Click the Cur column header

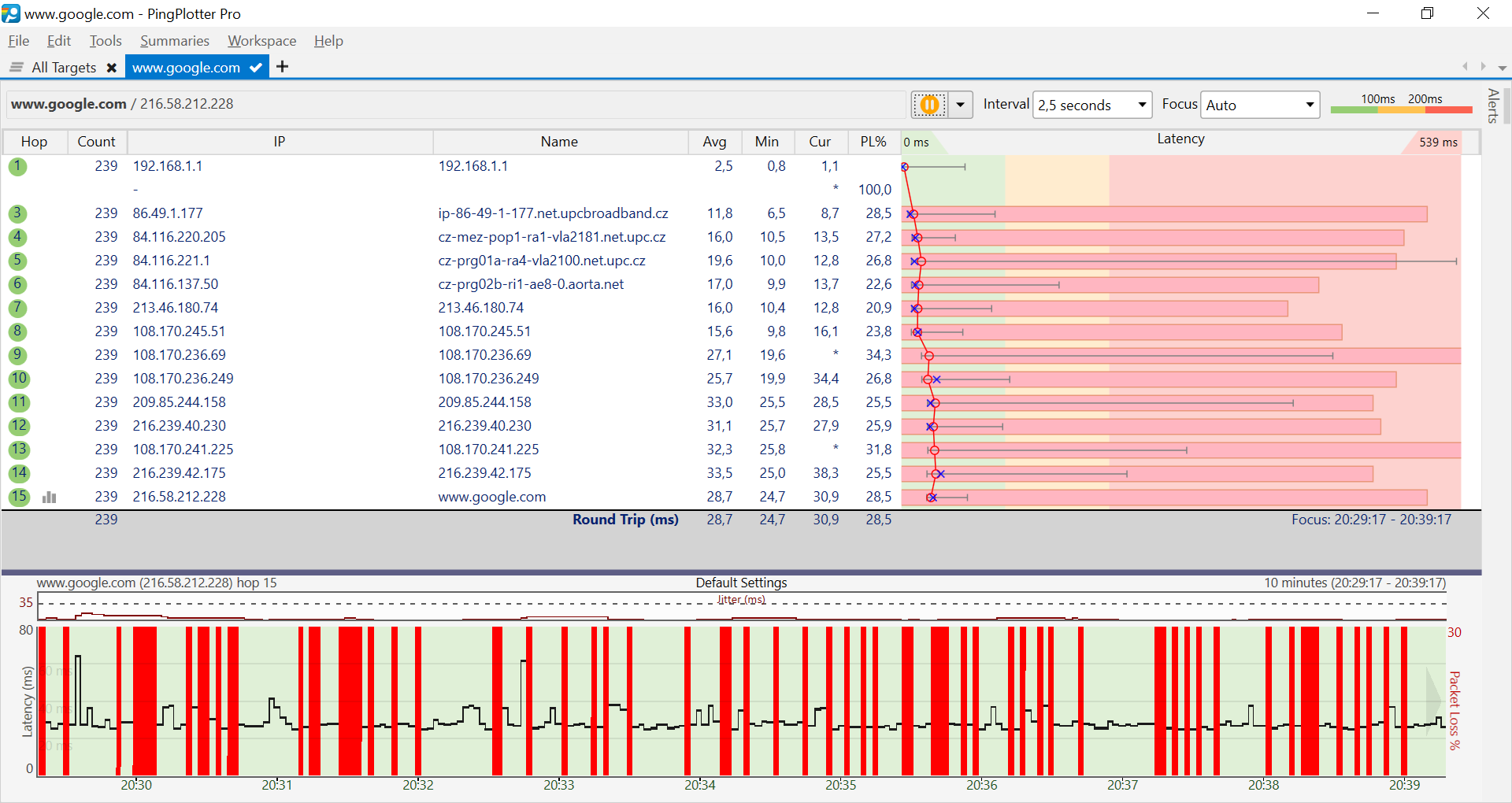pos(820,142)
